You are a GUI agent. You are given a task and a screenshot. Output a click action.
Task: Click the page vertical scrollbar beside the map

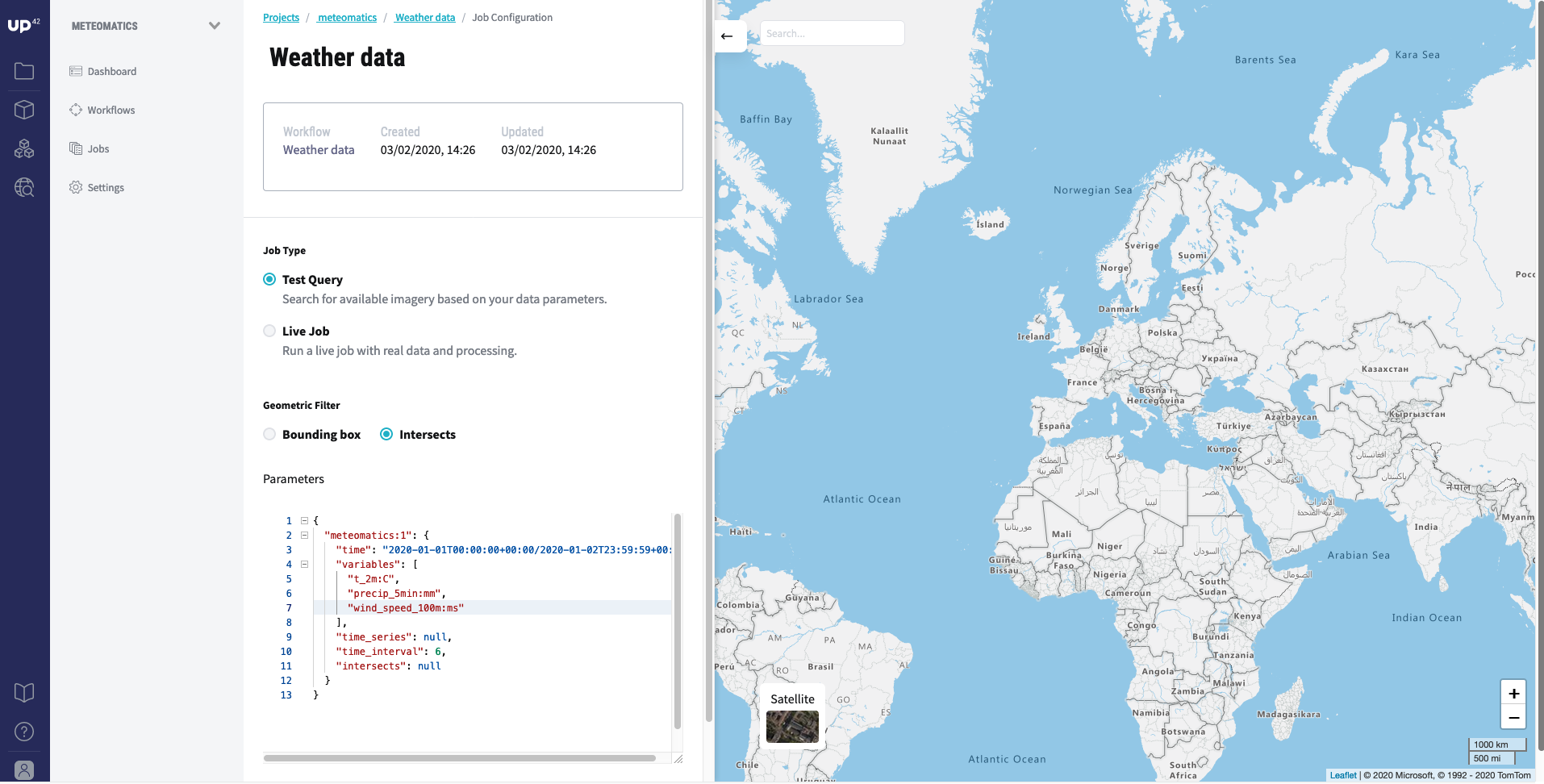pyautogui.click(x=708, y=359)
